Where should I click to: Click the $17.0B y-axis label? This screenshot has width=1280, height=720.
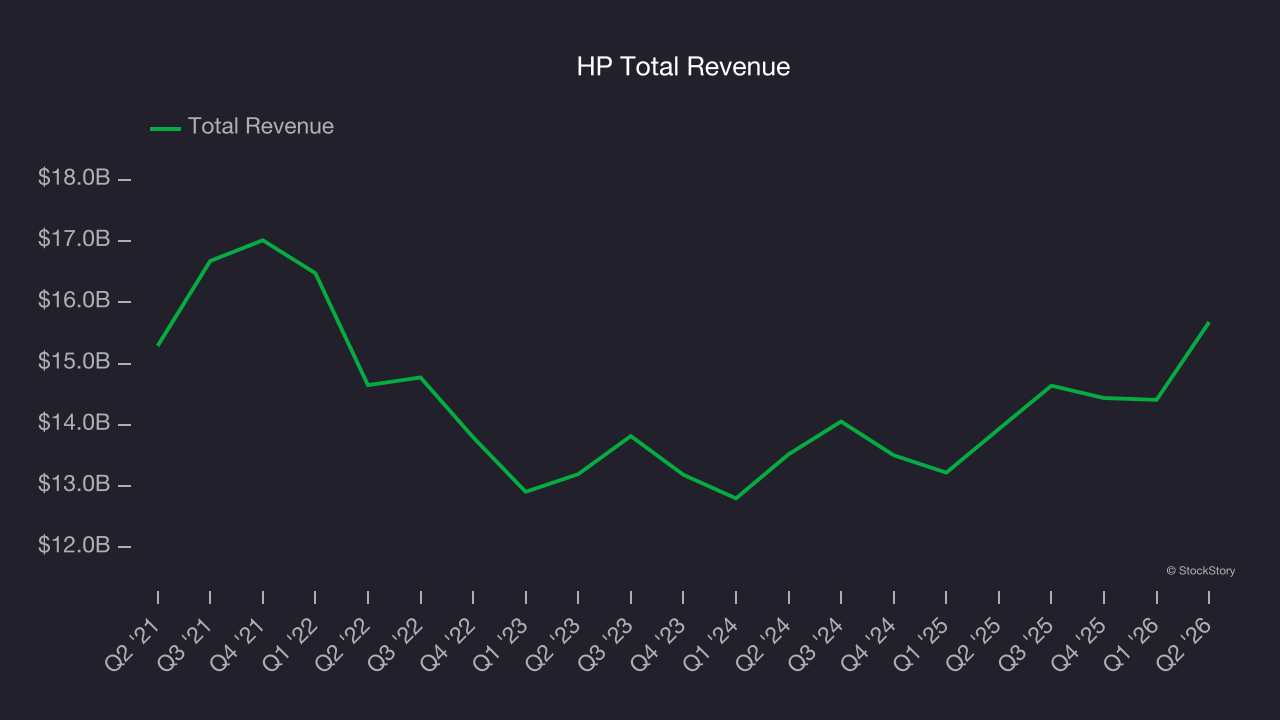(74, 239)
